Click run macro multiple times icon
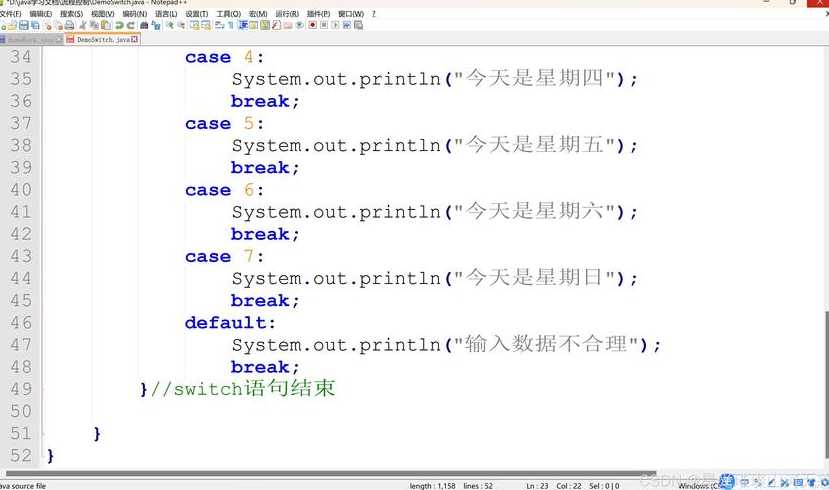Image resolution: width=829 pixels, height=490 pixels. tap(347, 25)
